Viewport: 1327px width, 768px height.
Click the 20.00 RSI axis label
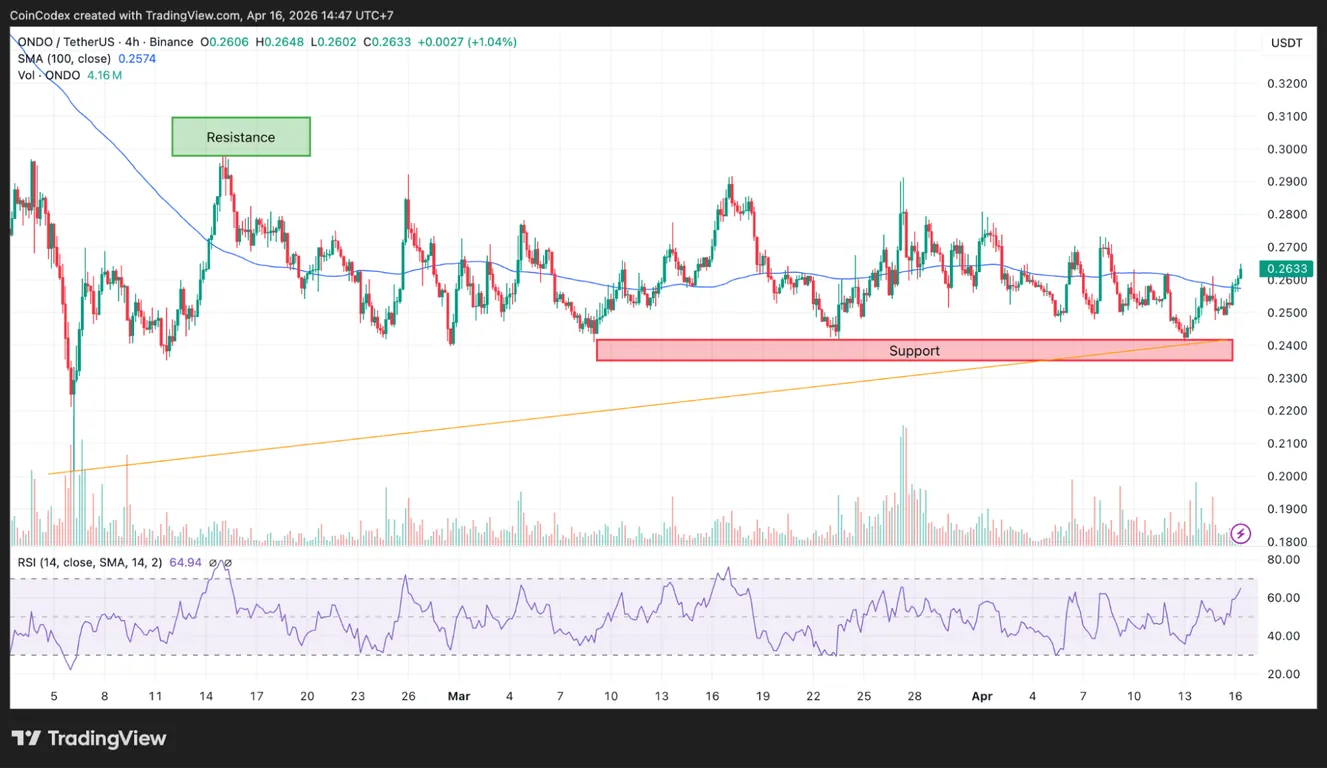pyautogui.click(x=1285, y=674)
